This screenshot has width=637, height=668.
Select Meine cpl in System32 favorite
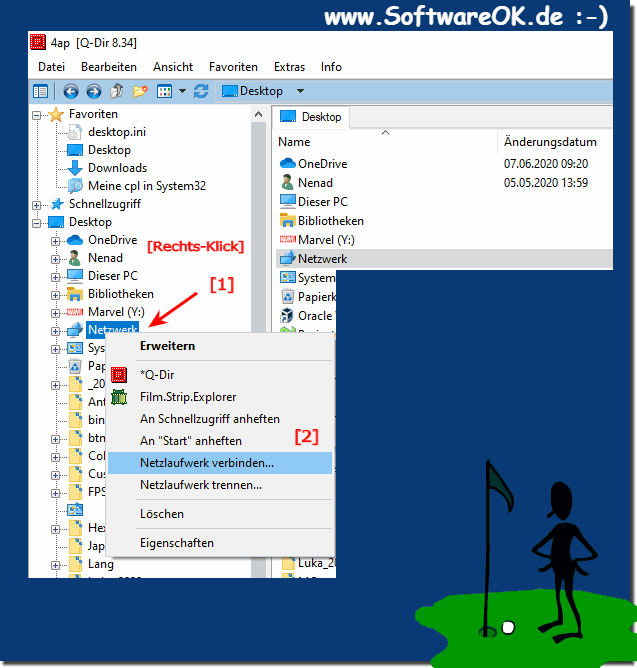tap(147, 186)
